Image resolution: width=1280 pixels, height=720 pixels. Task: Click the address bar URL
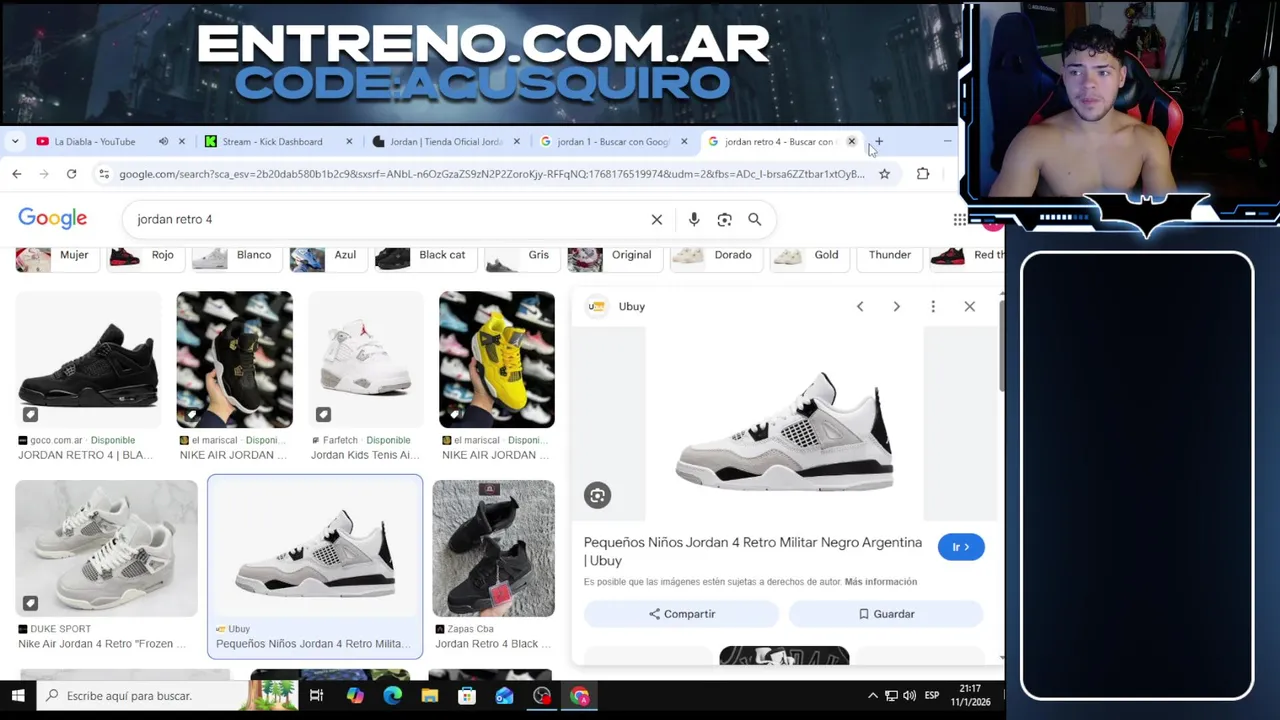tap(491, 174)
